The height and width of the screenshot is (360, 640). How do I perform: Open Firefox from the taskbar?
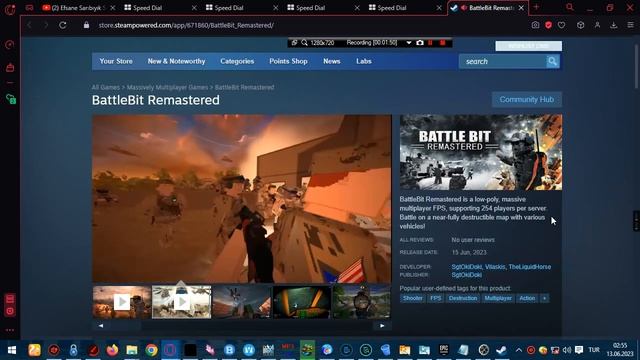pos(112,350)
